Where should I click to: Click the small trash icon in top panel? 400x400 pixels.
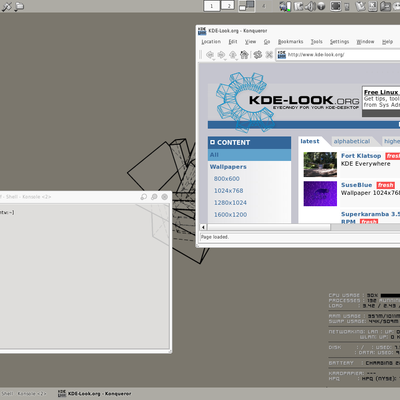(347, 7)
